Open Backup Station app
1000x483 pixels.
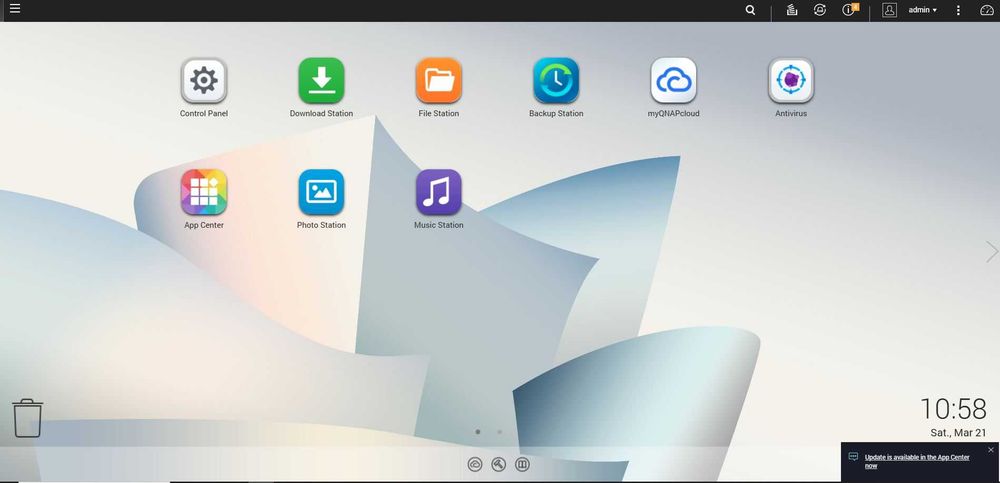point(556,80)
